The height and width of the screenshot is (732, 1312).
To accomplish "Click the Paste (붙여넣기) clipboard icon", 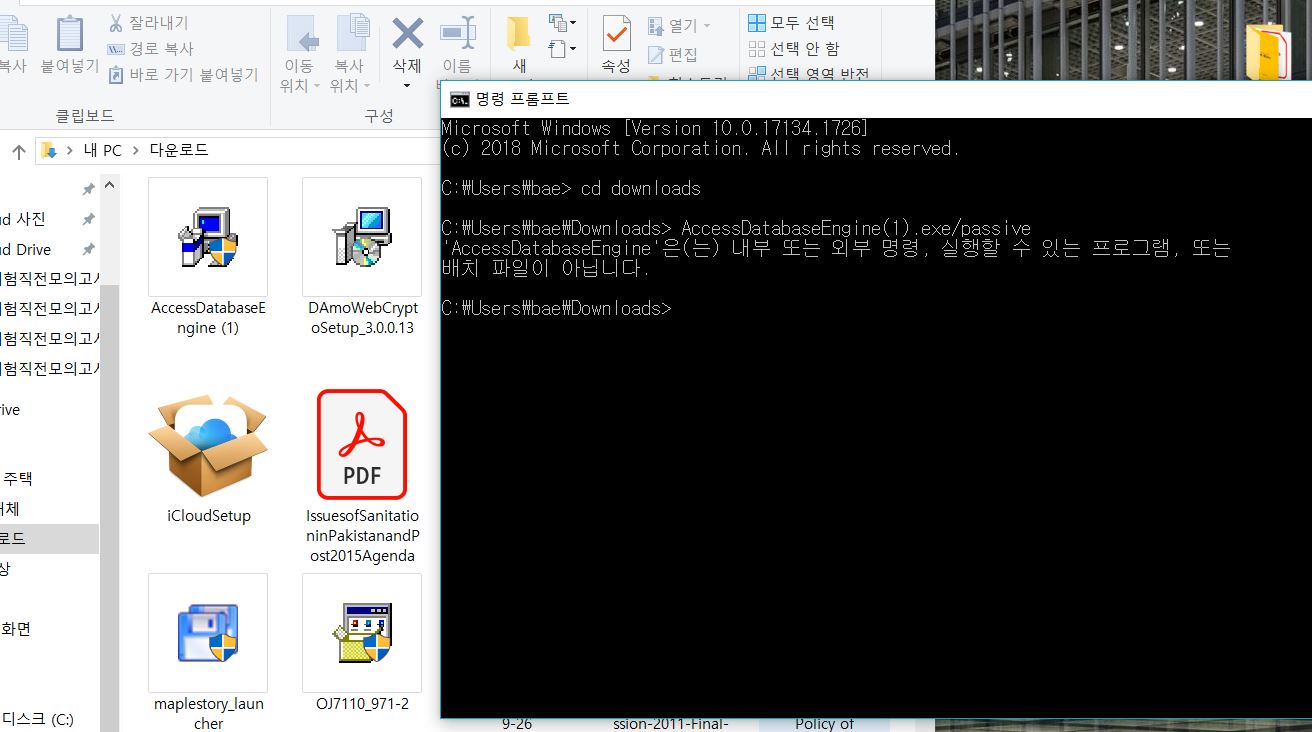I will pyautogui.click(x=69, y=35).
